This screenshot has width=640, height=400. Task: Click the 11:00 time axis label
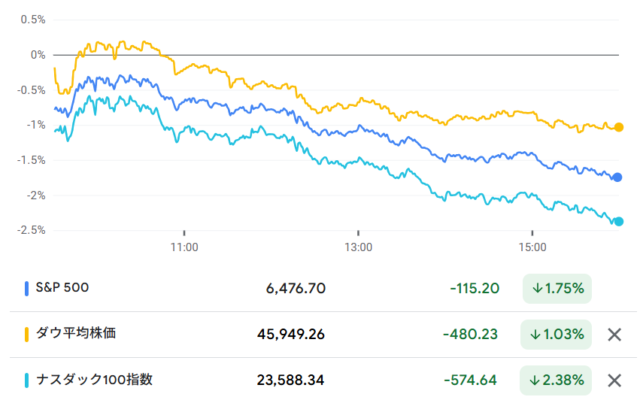click(x=184, y=246)
